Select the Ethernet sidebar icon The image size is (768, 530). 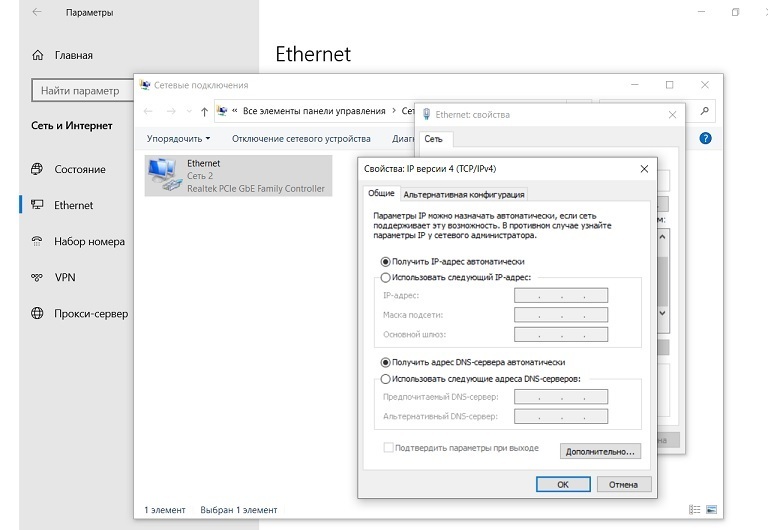point(38,205)
